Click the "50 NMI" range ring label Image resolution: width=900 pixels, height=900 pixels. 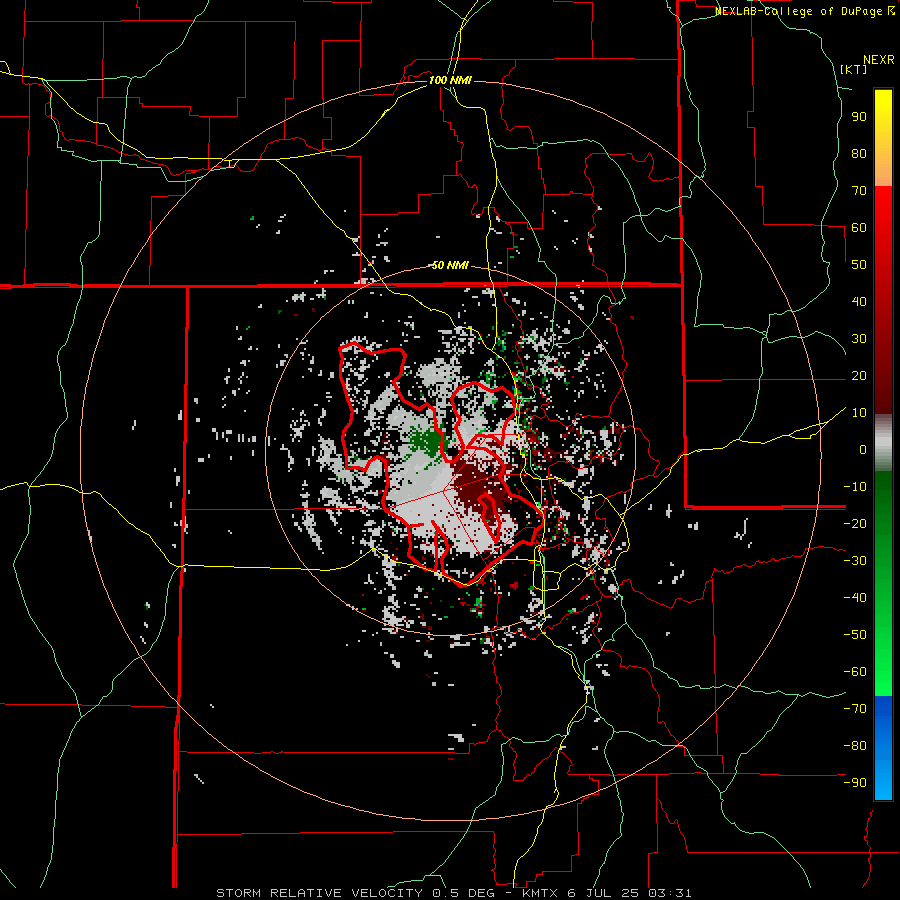tap(450, 265)
